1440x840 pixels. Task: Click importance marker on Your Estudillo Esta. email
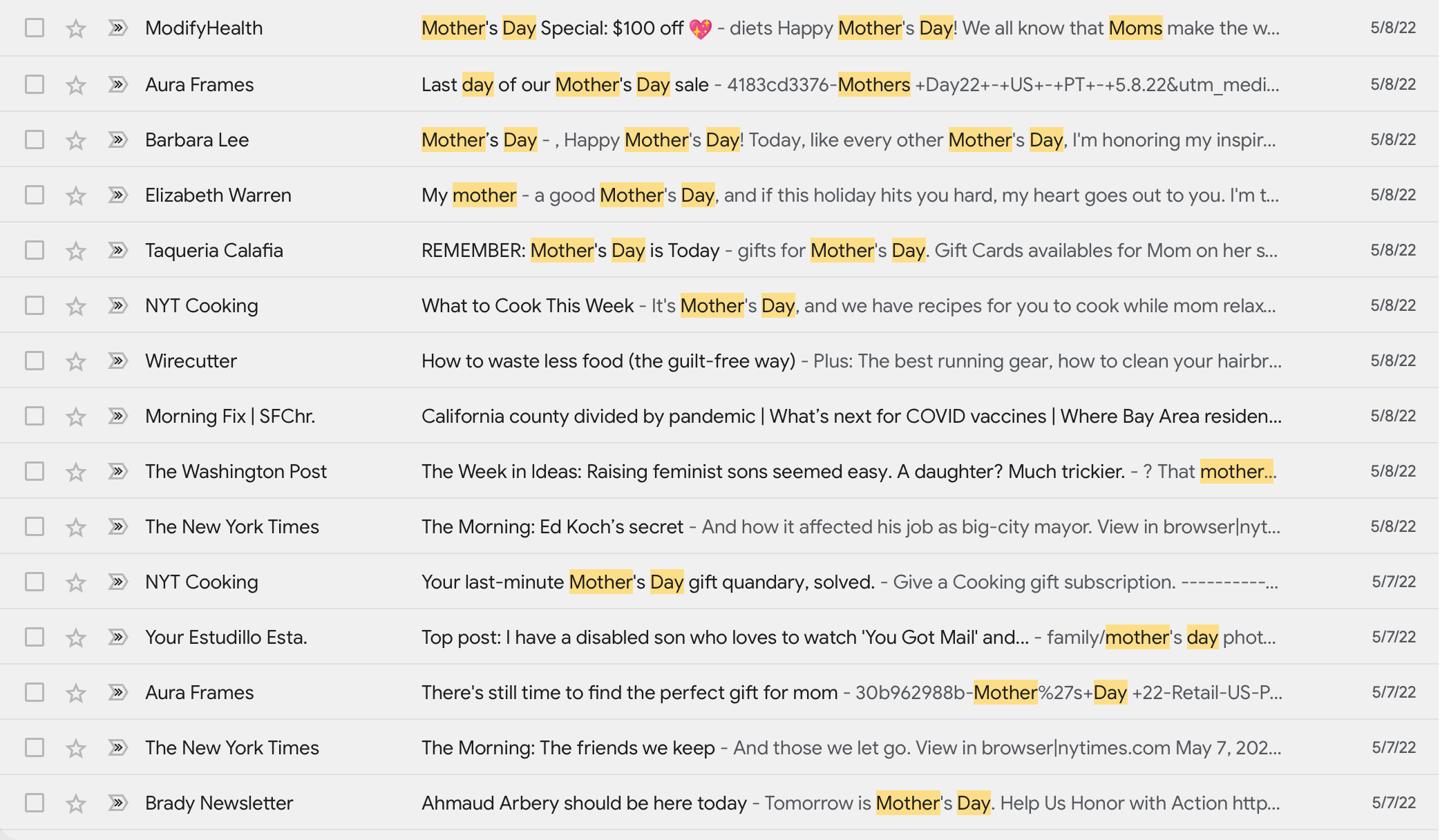[x=118, y=637]
